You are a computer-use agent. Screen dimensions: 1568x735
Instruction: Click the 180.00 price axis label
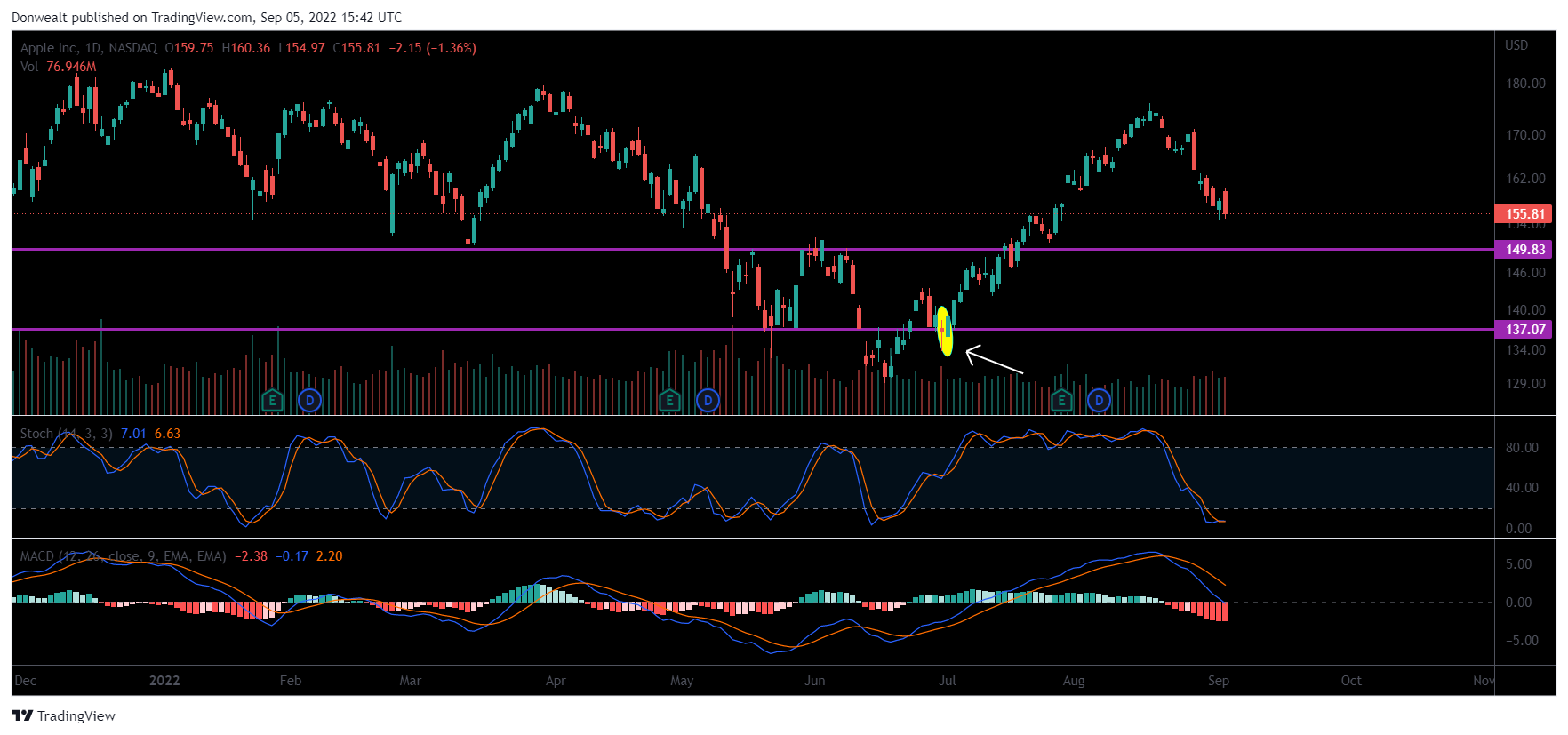pos(1525,84)
